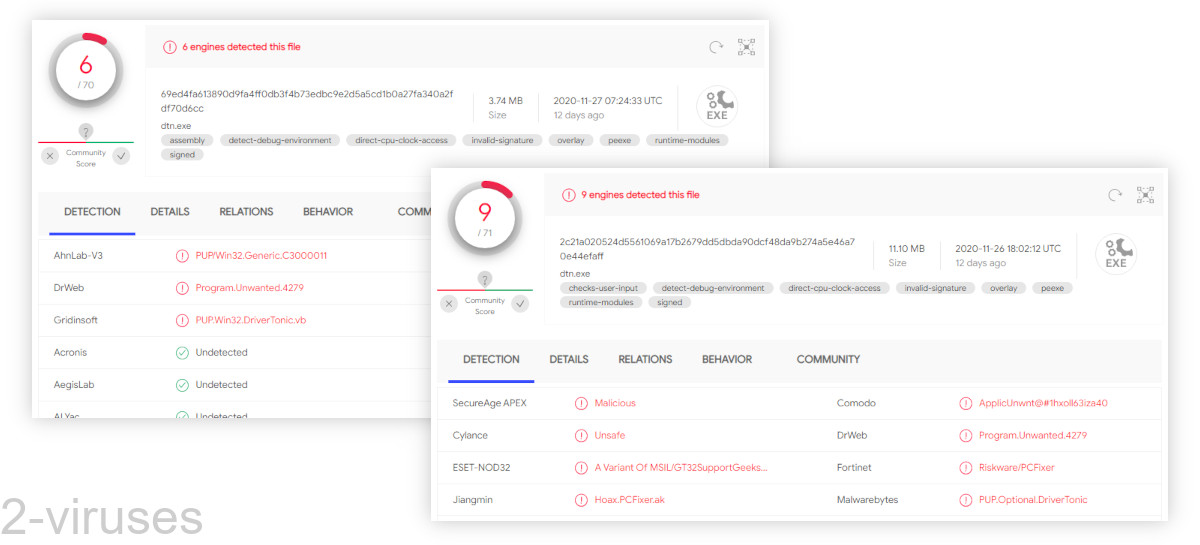Image resolution: width=1200 pixels, height=545 pixels.
Task: Click 'signed' tag in 9-engine report
Action: 670,303
